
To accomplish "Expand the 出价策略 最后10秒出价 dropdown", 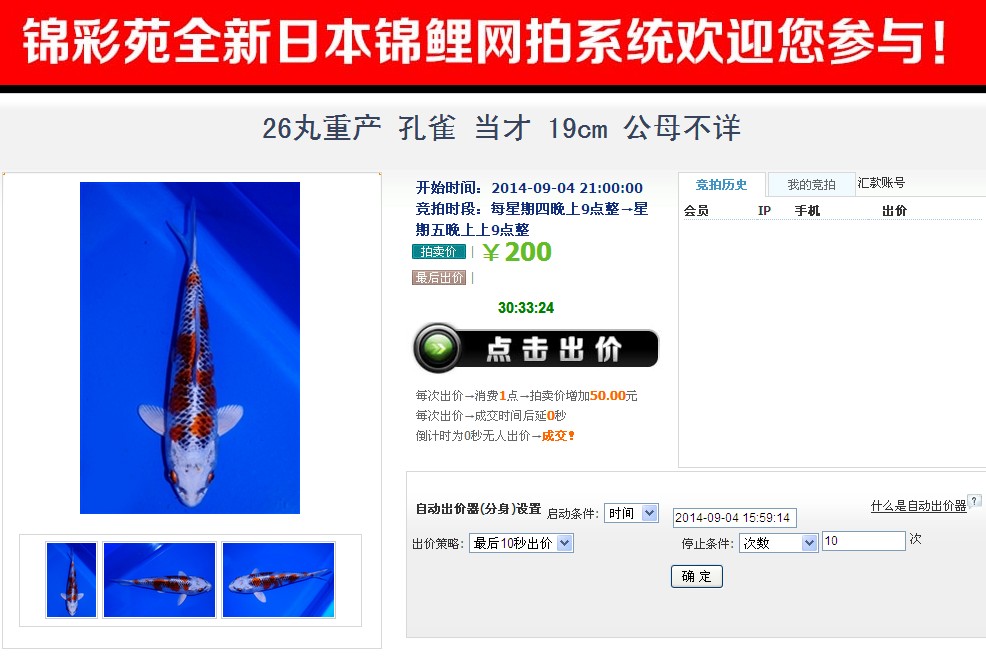I will 521,543.
